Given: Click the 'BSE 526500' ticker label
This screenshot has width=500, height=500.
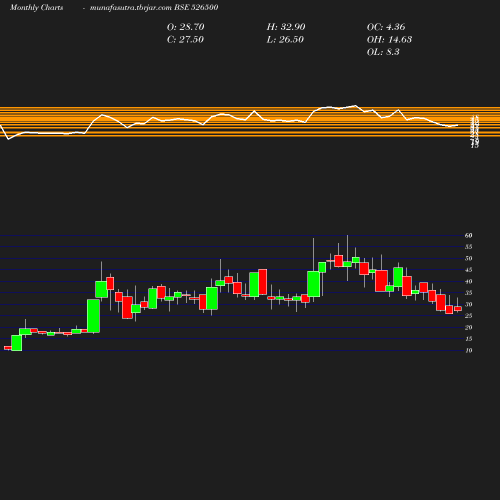Looking at the screenshot, I should (x=196, y=7).
